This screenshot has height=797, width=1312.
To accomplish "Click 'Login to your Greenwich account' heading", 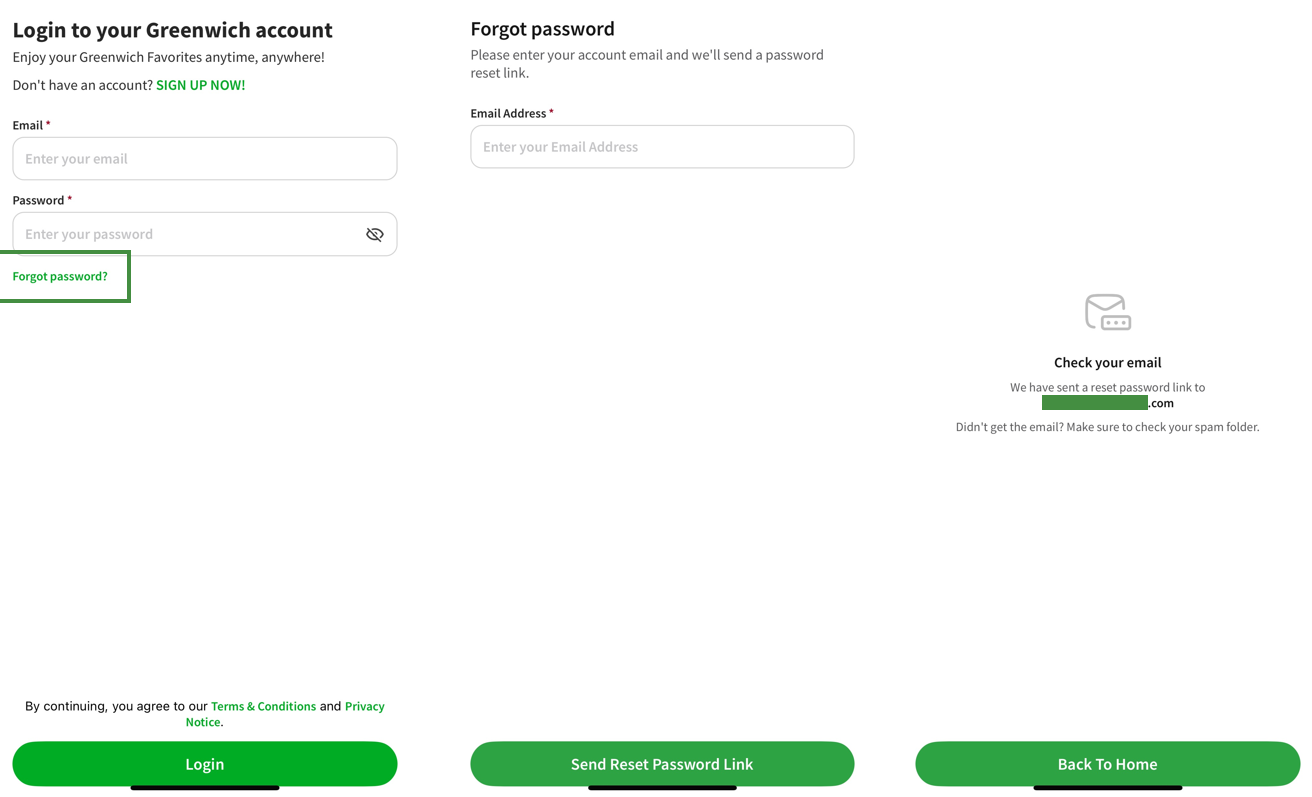I will click(x=172, y=30).
